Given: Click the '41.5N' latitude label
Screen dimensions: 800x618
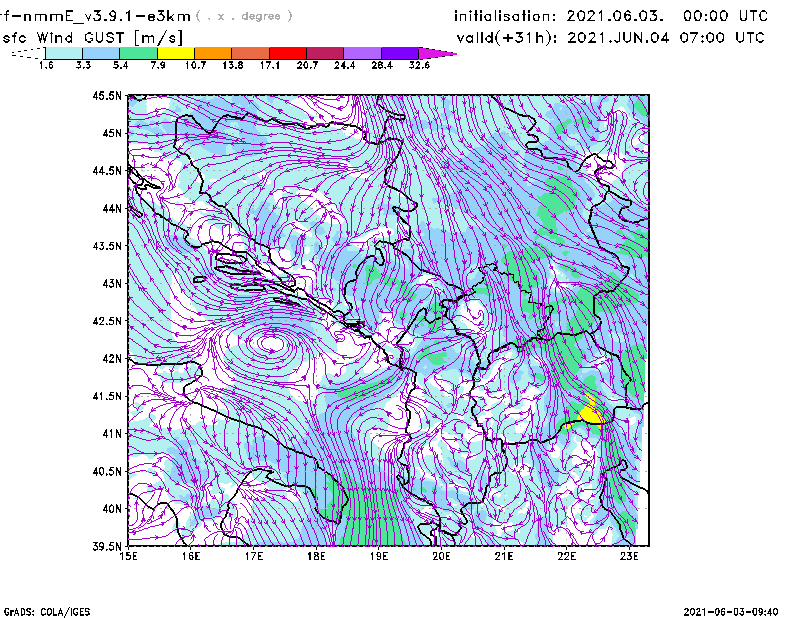Looking at the screenshot, I should pyautogui.click(x=107, y=396).
